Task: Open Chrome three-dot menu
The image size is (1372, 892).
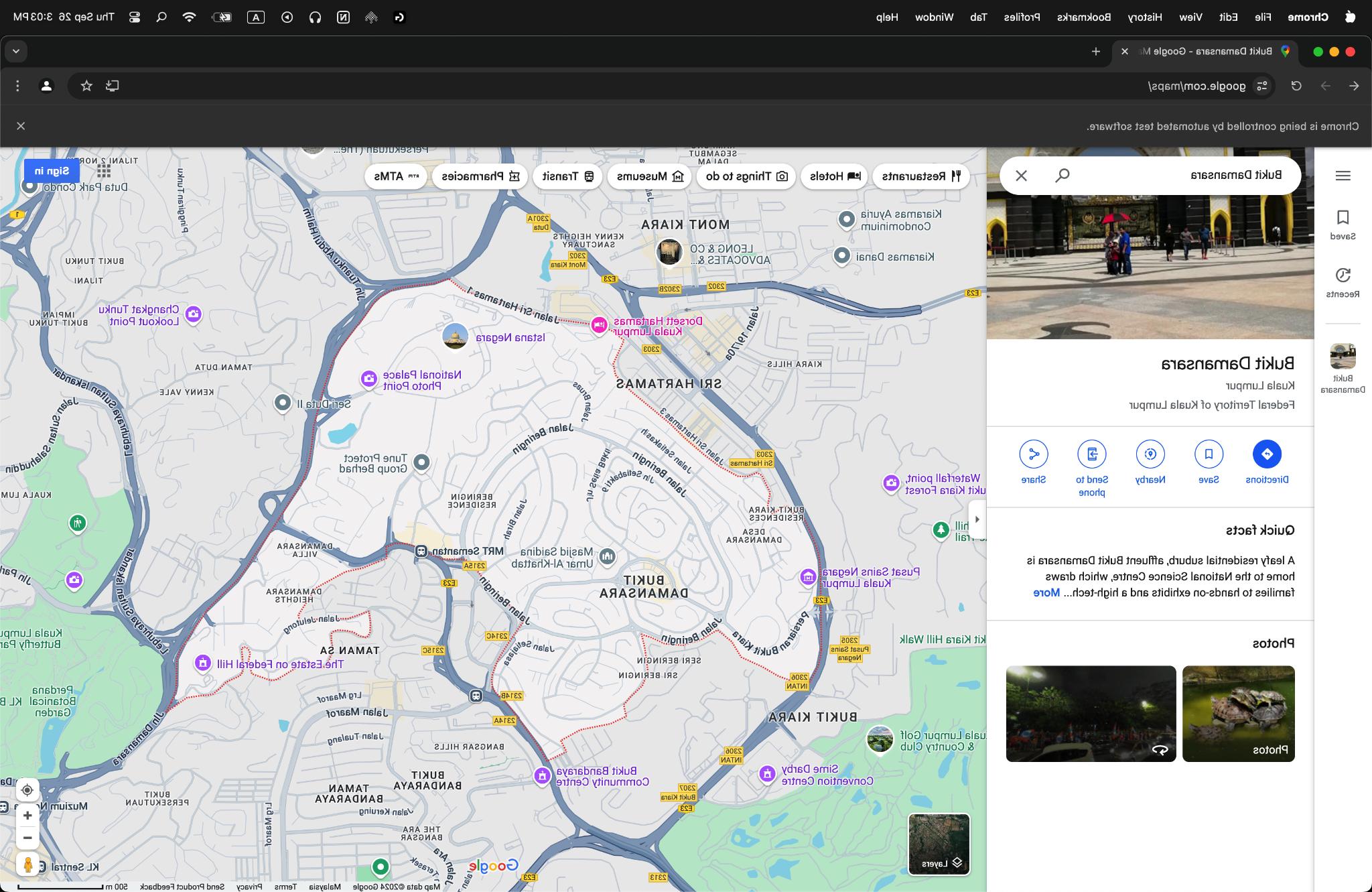Action: point(18,86)
